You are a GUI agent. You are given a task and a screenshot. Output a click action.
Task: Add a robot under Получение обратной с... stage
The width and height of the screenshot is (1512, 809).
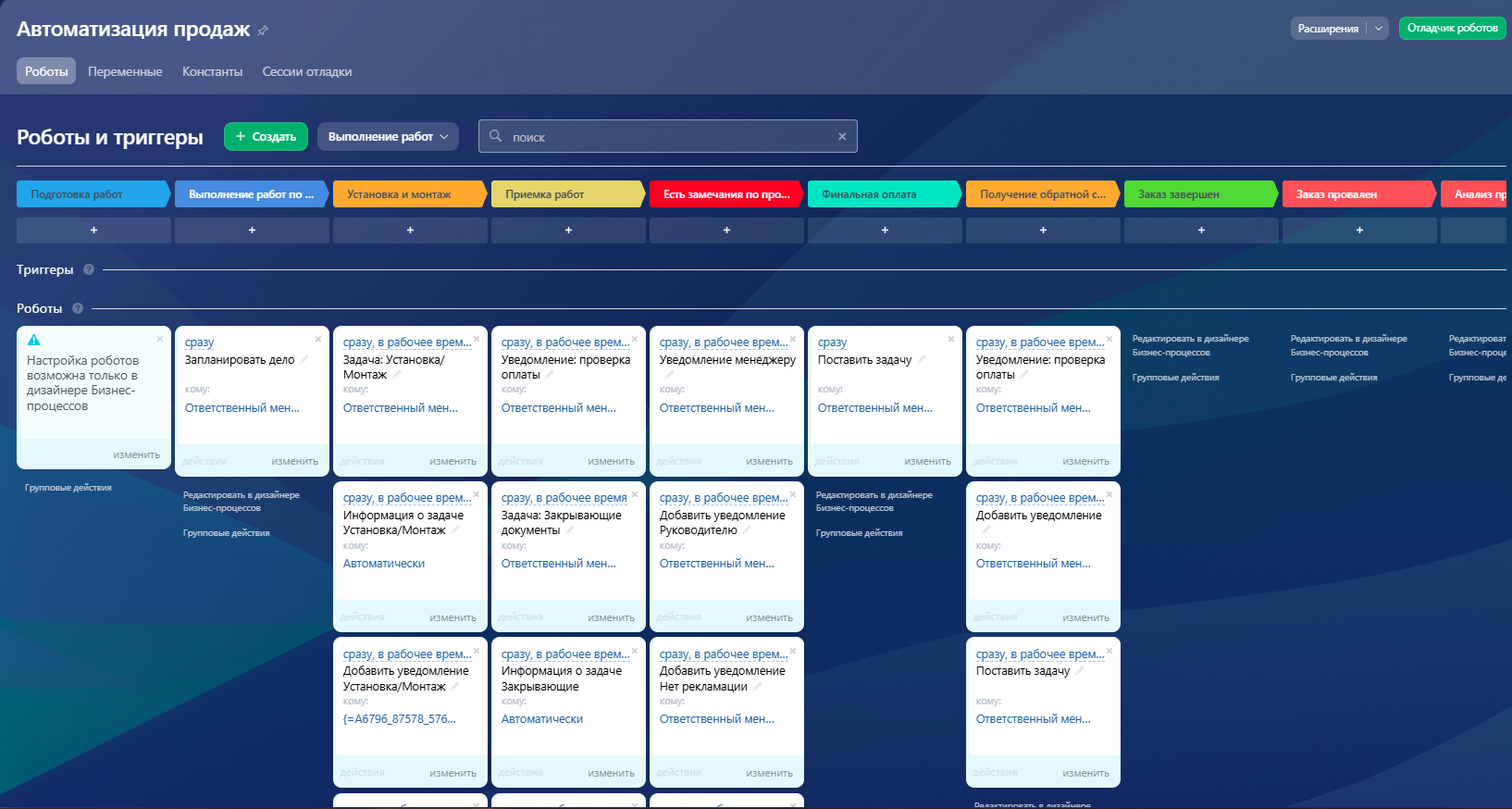1043,230
